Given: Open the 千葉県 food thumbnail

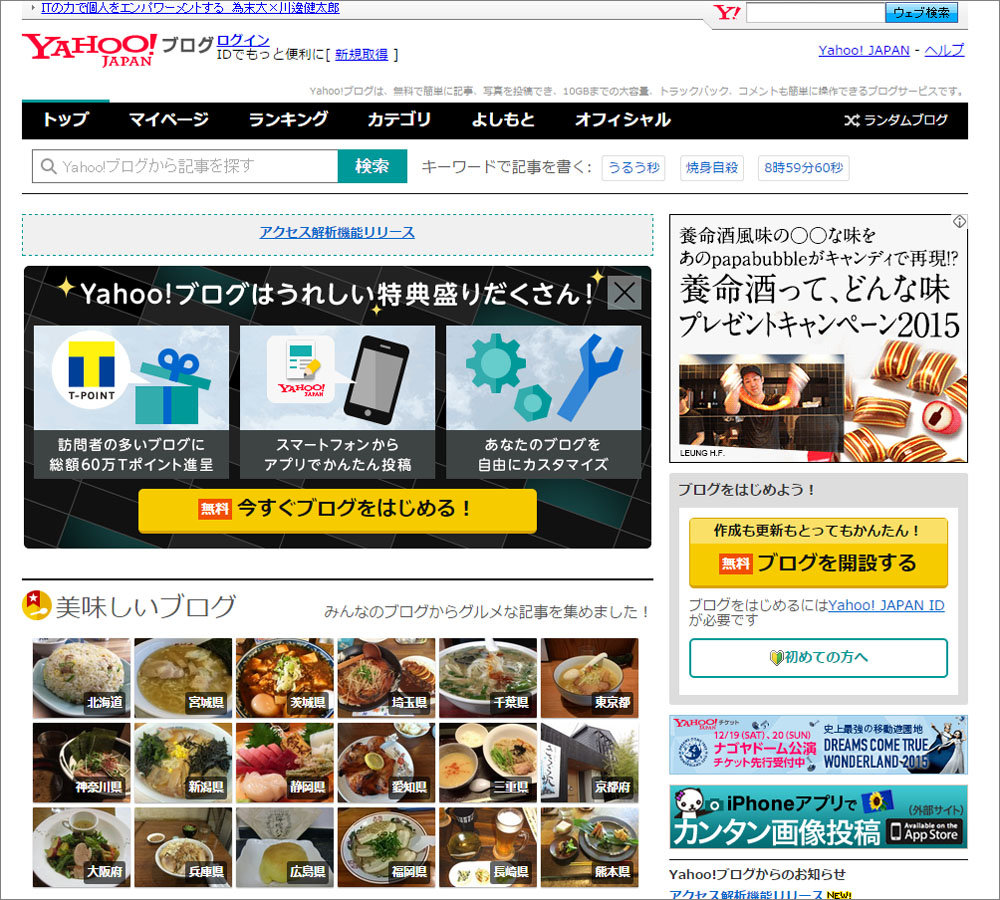Looking at the screenshot, I should (x=488, y=678).
